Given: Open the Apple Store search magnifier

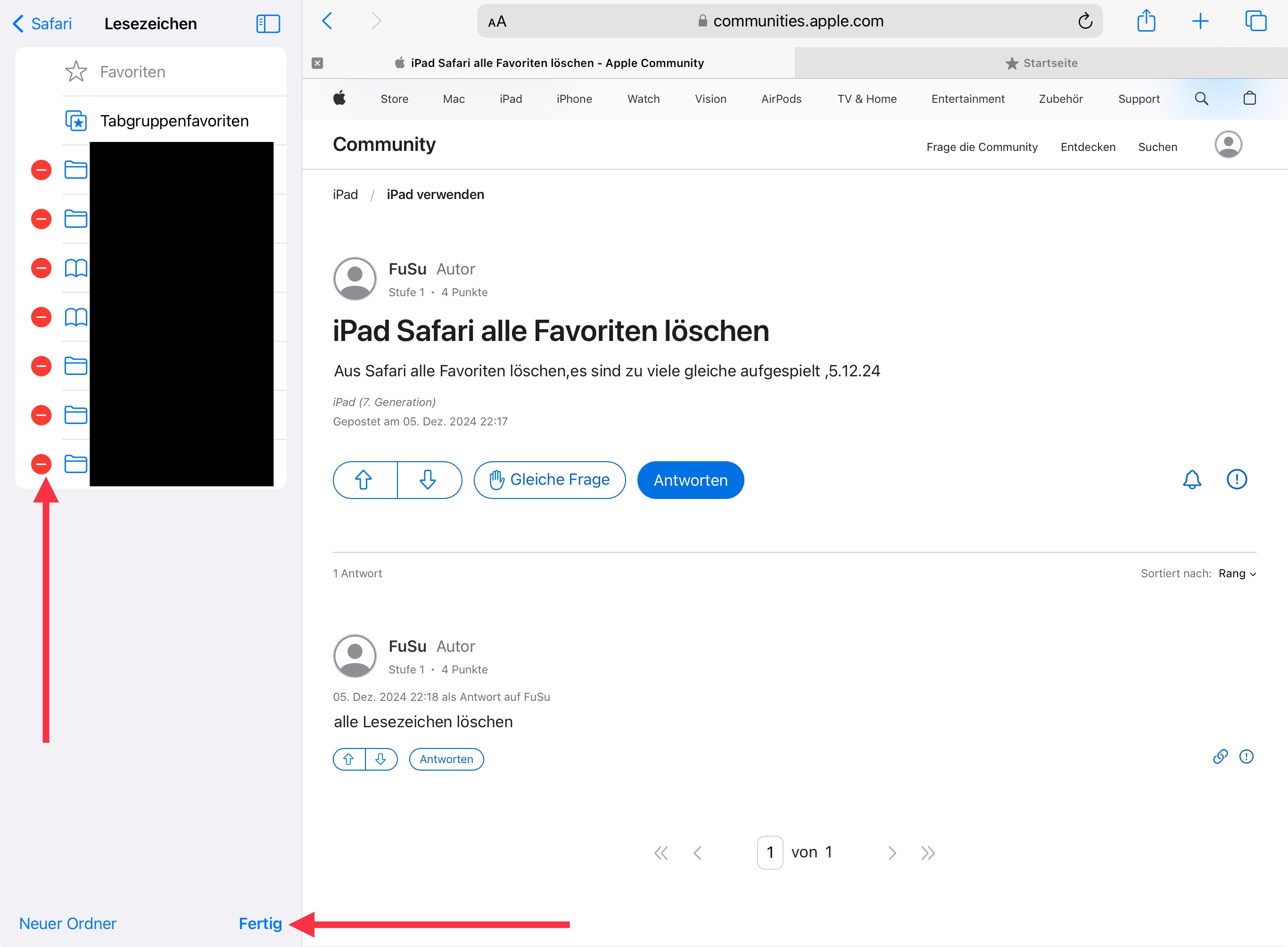Looking at the screenshot, I should tap(1201, 99).
